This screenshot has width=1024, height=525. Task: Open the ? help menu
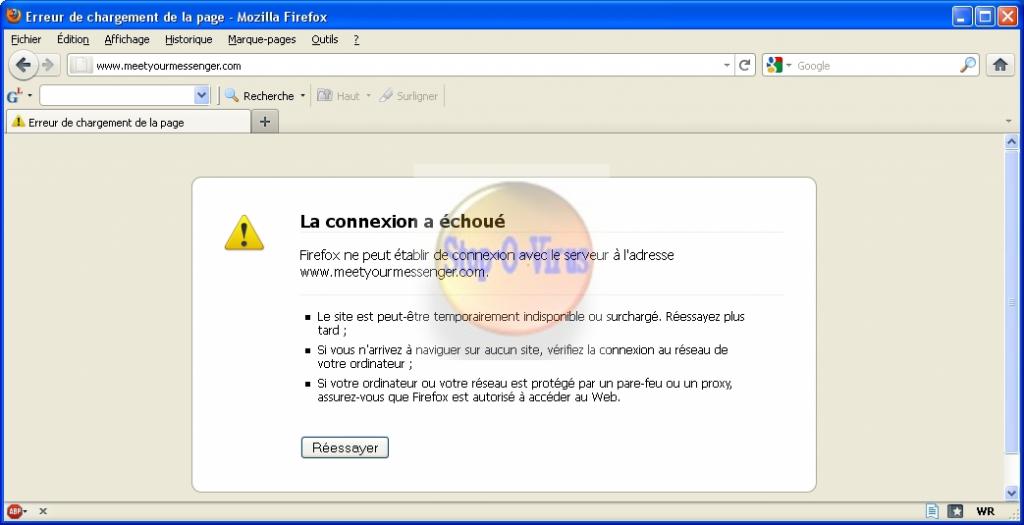click(356, 39)
